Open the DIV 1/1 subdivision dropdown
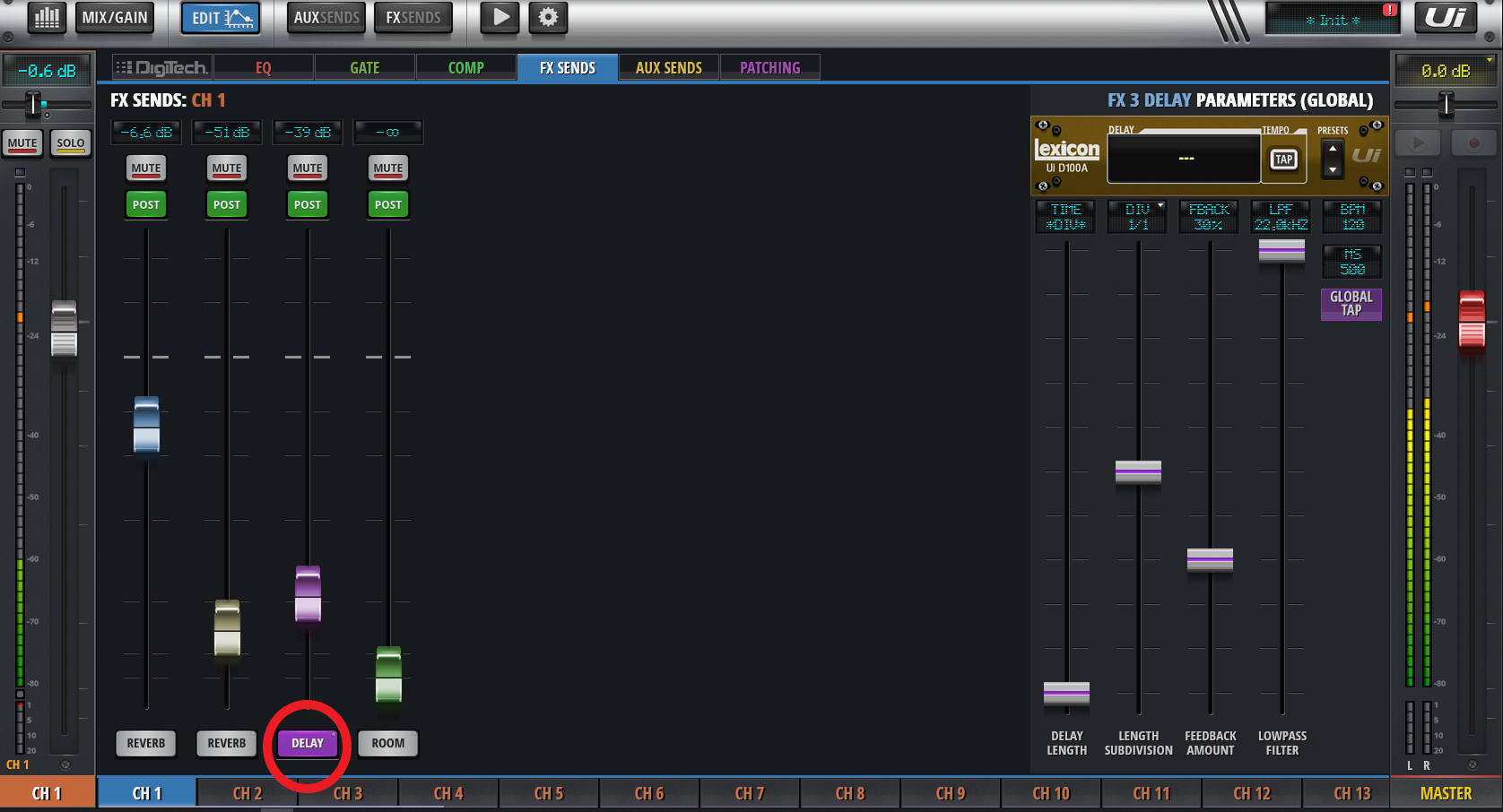 [x=1138, y=217]
